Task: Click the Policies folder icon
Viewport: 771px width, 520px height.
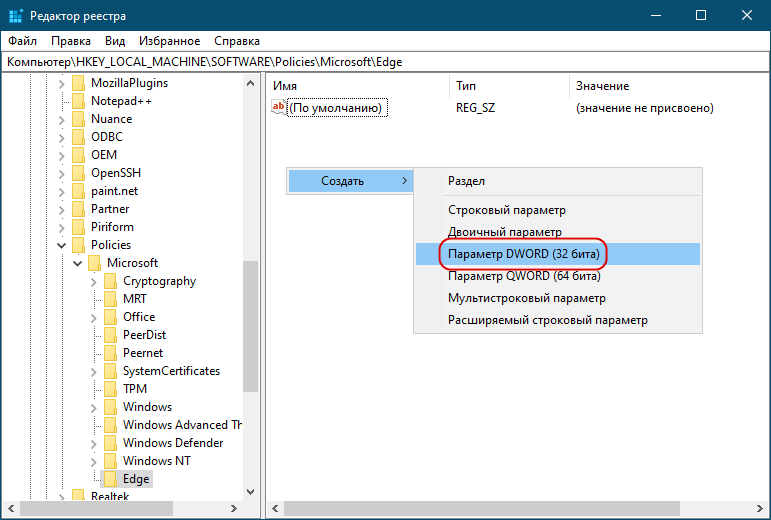Action: tap(79, 245)
